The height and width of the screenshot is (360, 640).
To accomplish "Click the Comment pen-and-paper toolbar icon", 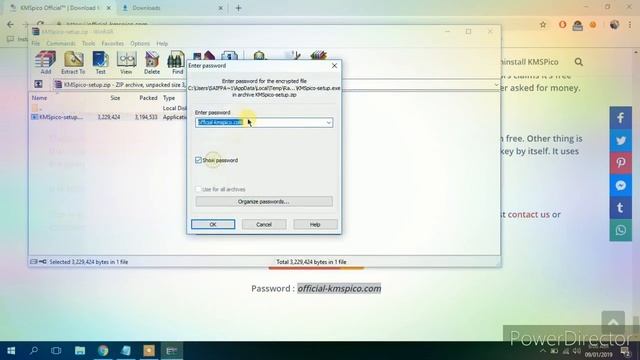I will tap(292, 56).
